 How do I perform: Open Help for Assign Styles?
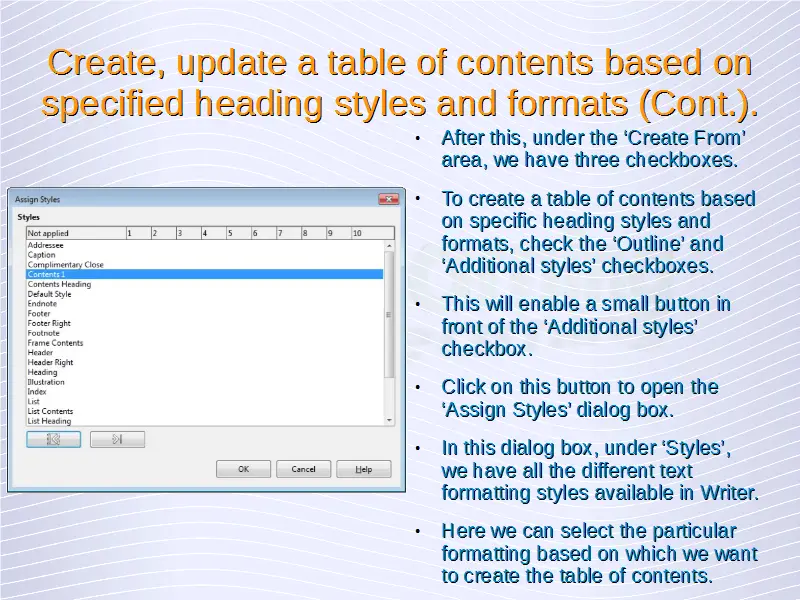click(x=363, y=469)
